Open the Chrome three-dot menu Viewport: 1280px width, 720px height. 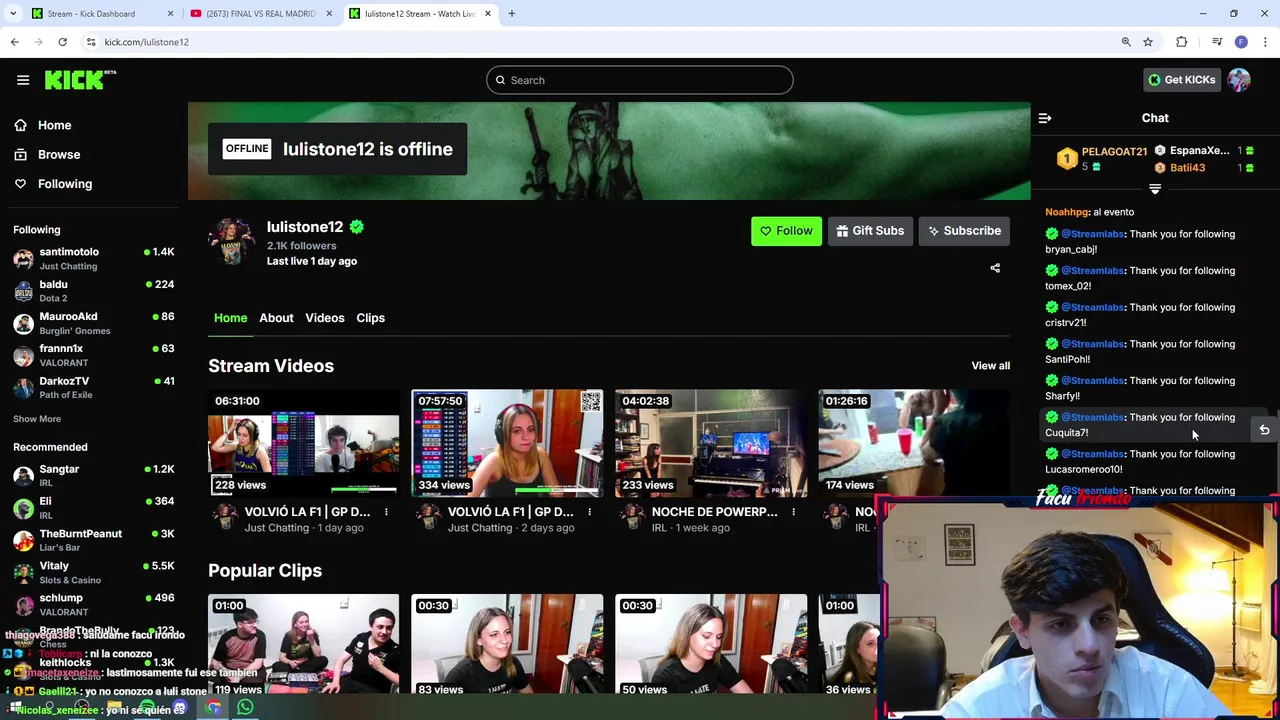coord(1265,42)
